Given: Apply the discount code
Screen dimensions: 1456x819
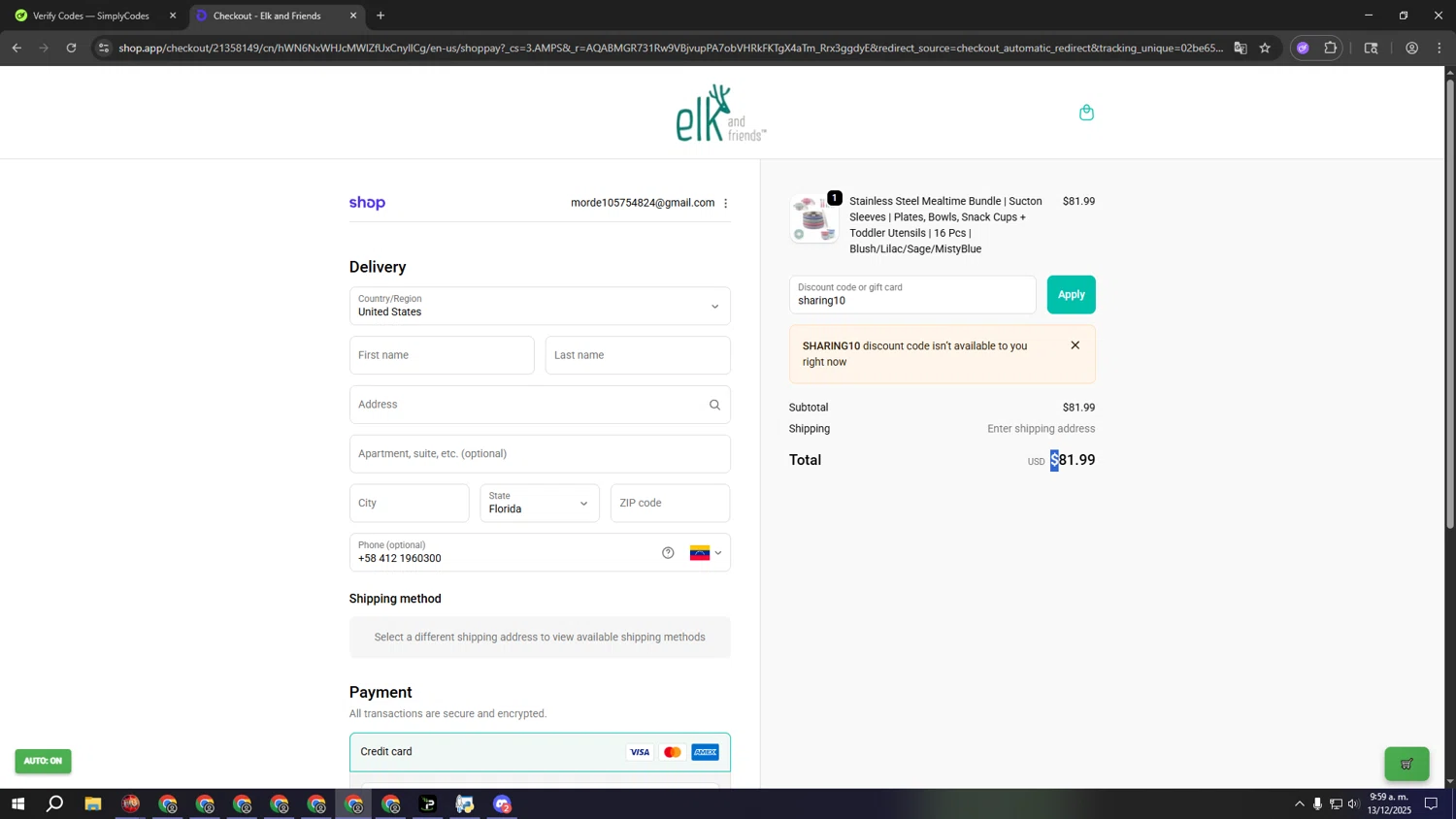Looking at the screenshot, I should pos(1071,295).
